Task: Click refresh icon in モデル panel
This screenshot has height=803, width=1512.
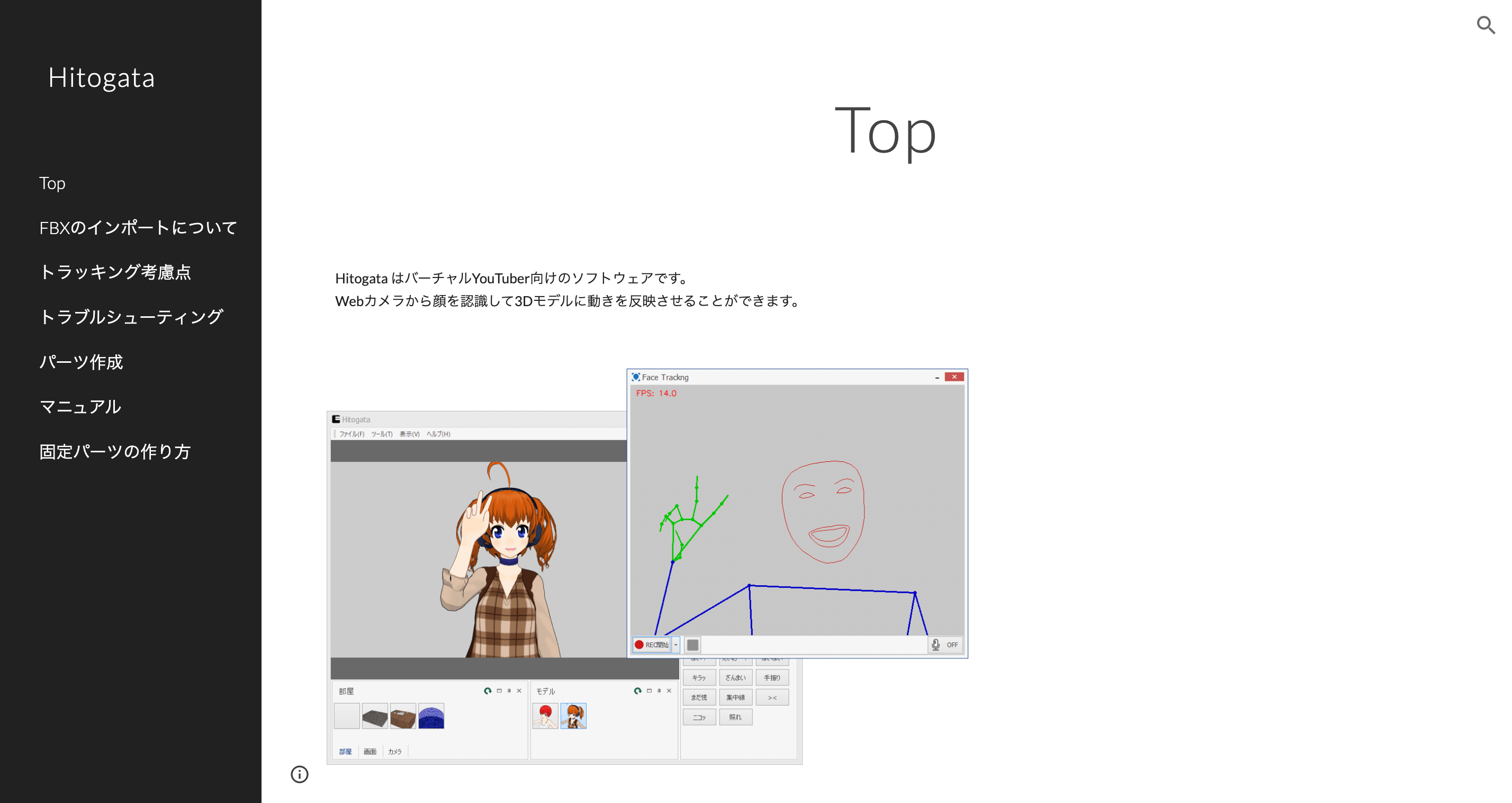Action: point(637,691)
